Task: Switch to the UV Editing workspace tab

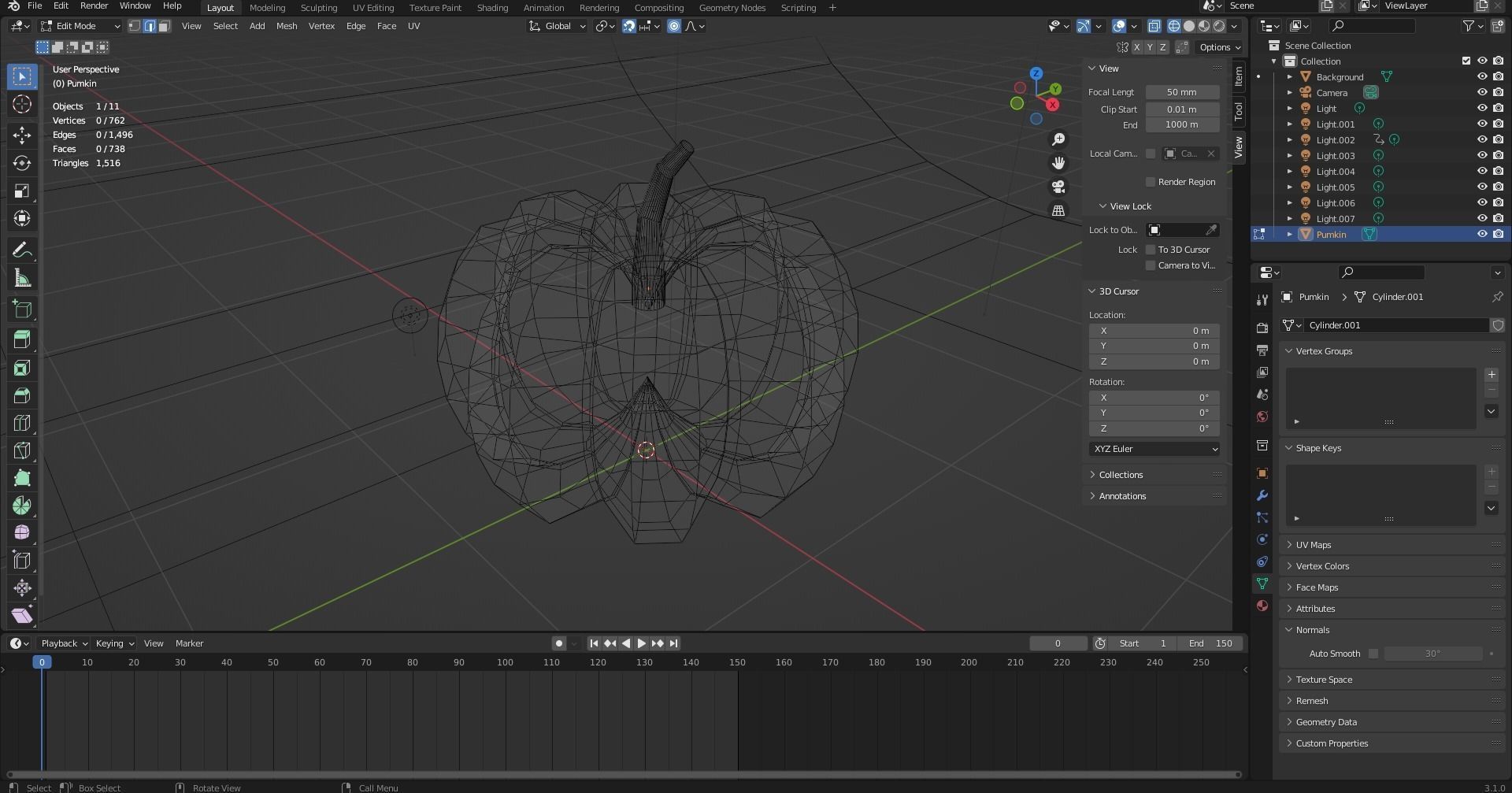Action: pyautogui.click(x=373, y=8)
